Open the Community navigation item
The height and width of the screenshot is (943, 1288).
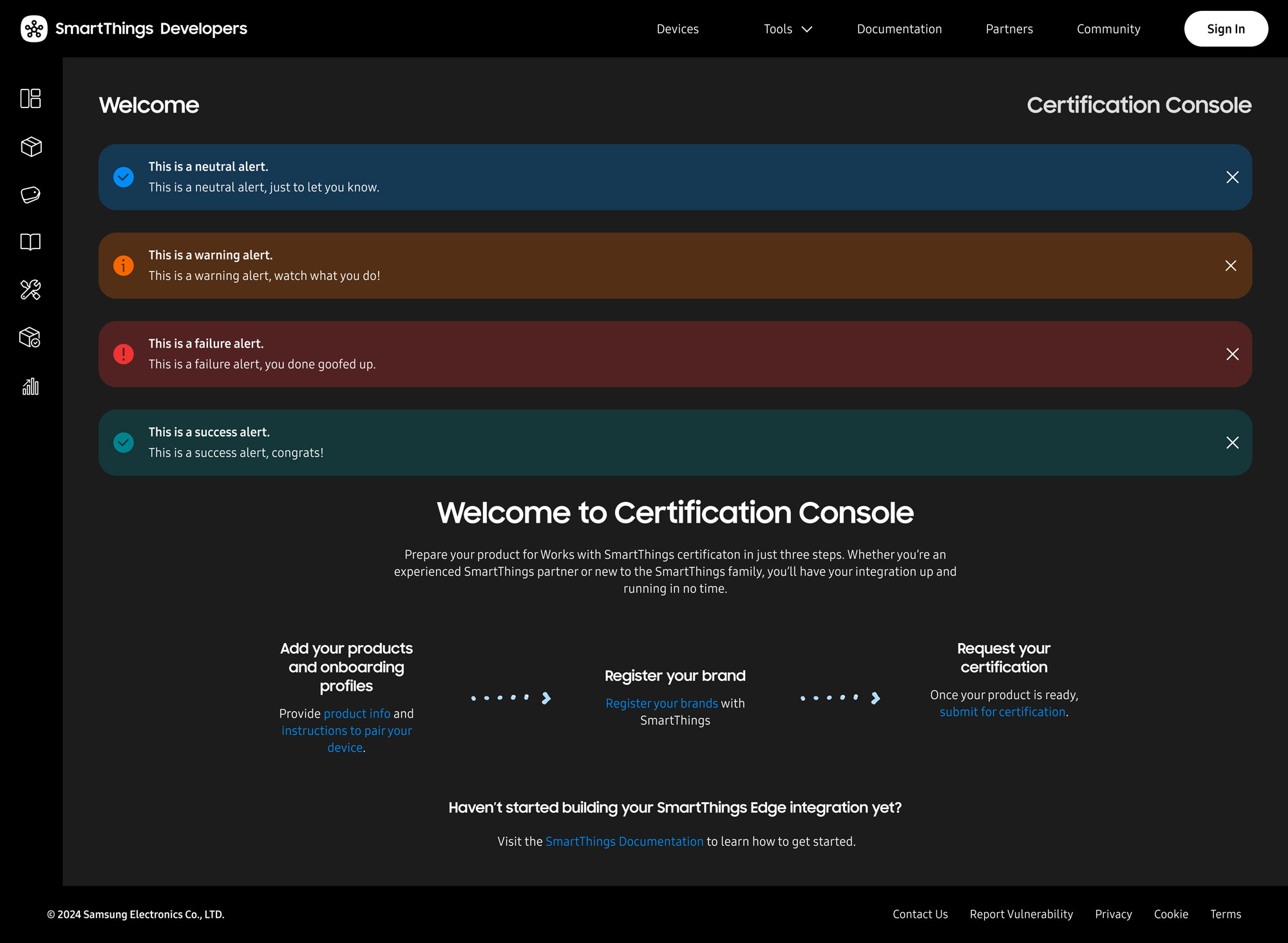[x=1108, y=29]
